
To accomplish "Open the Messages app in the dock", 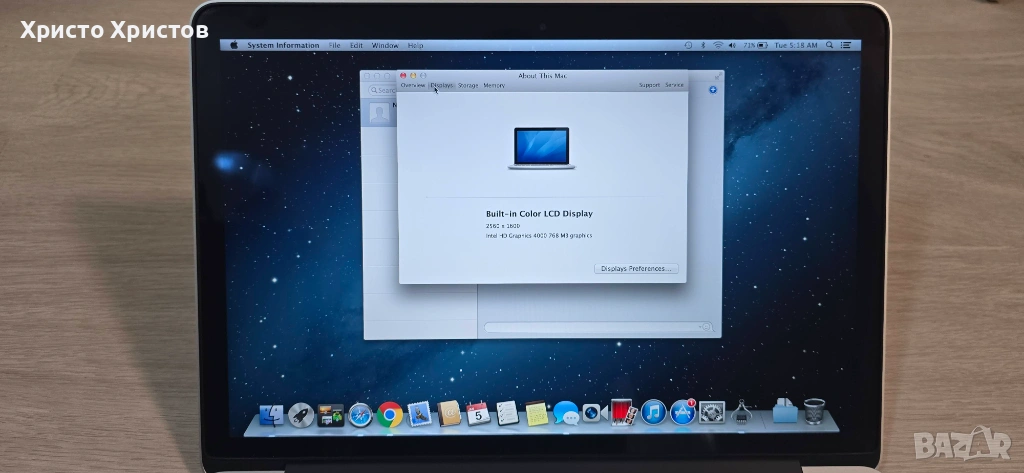I will point(566,413).
